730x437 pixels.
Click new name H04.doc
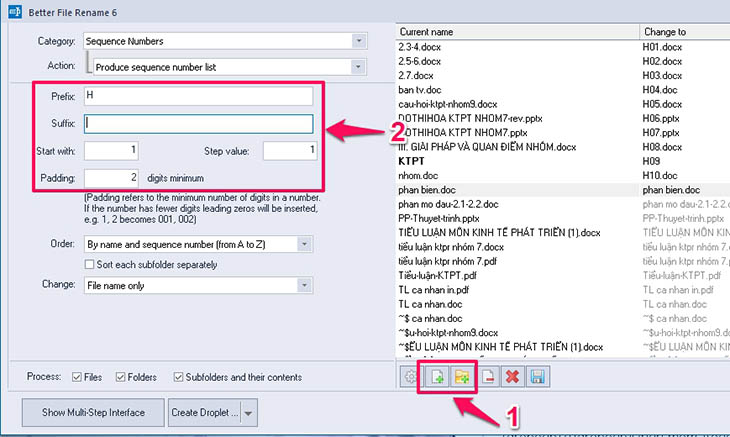pos(660,90)
